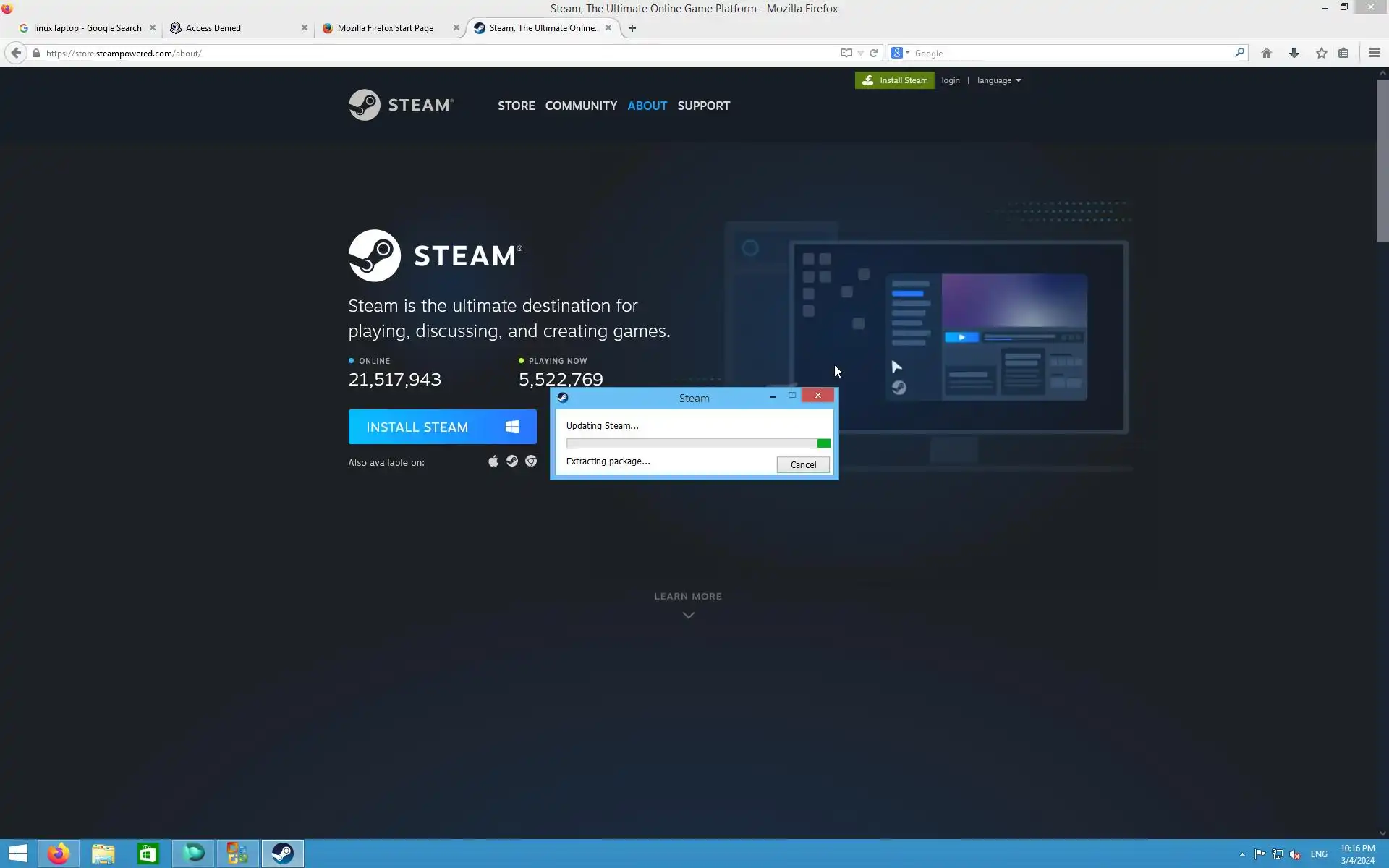Screen dimensions: 1389x868
Task: Open Firefox downloads arrow icon
Action: (x=1294, y=53)
